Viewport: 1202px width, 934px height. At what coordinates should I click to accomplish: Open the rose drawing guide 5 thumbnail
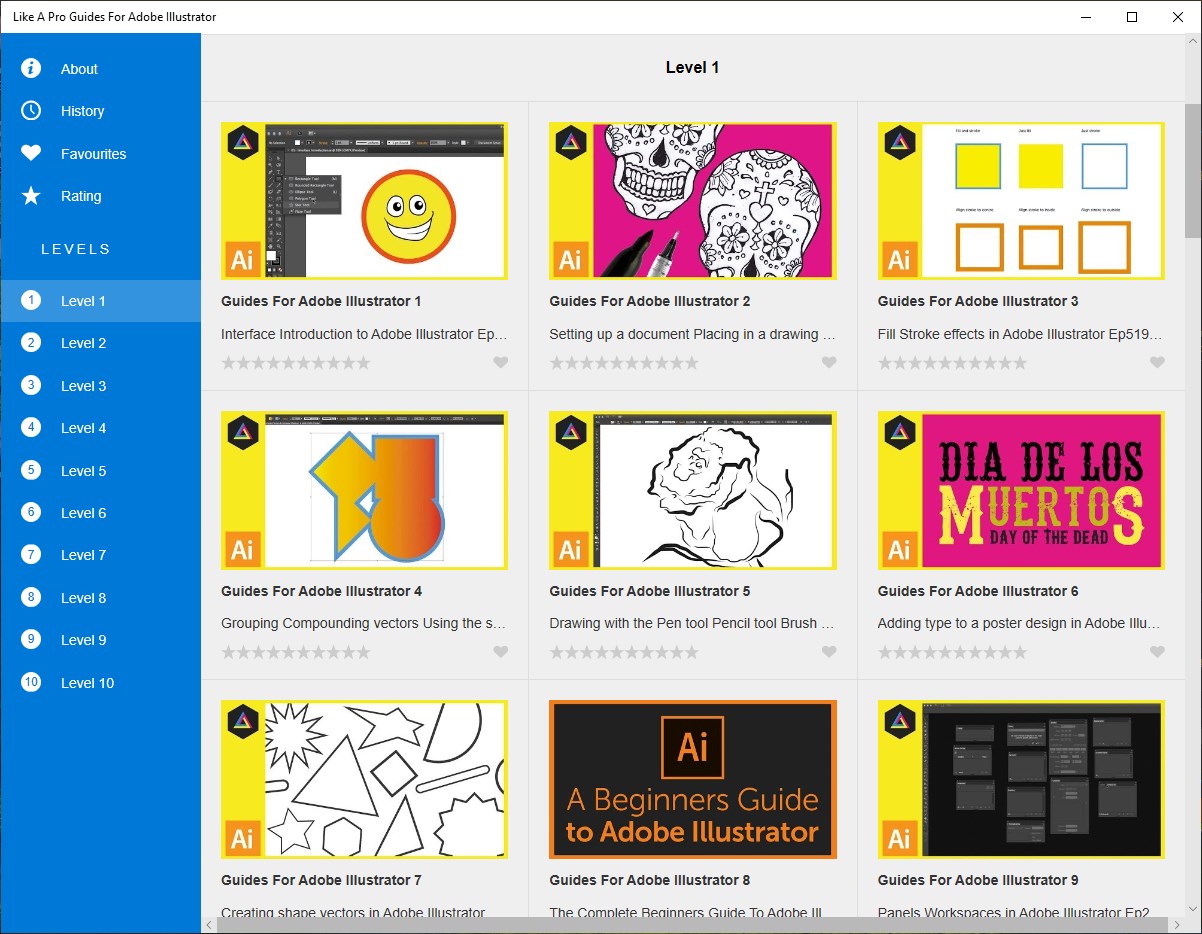tap(692, 490)
